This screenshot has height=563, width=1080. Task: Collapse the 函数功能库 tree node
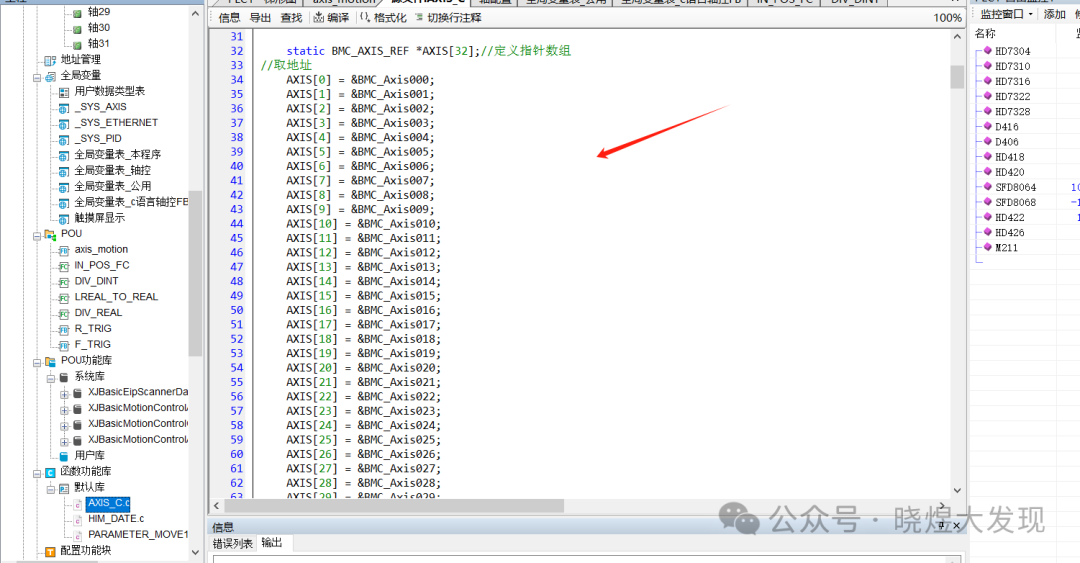tap(37, 473)
